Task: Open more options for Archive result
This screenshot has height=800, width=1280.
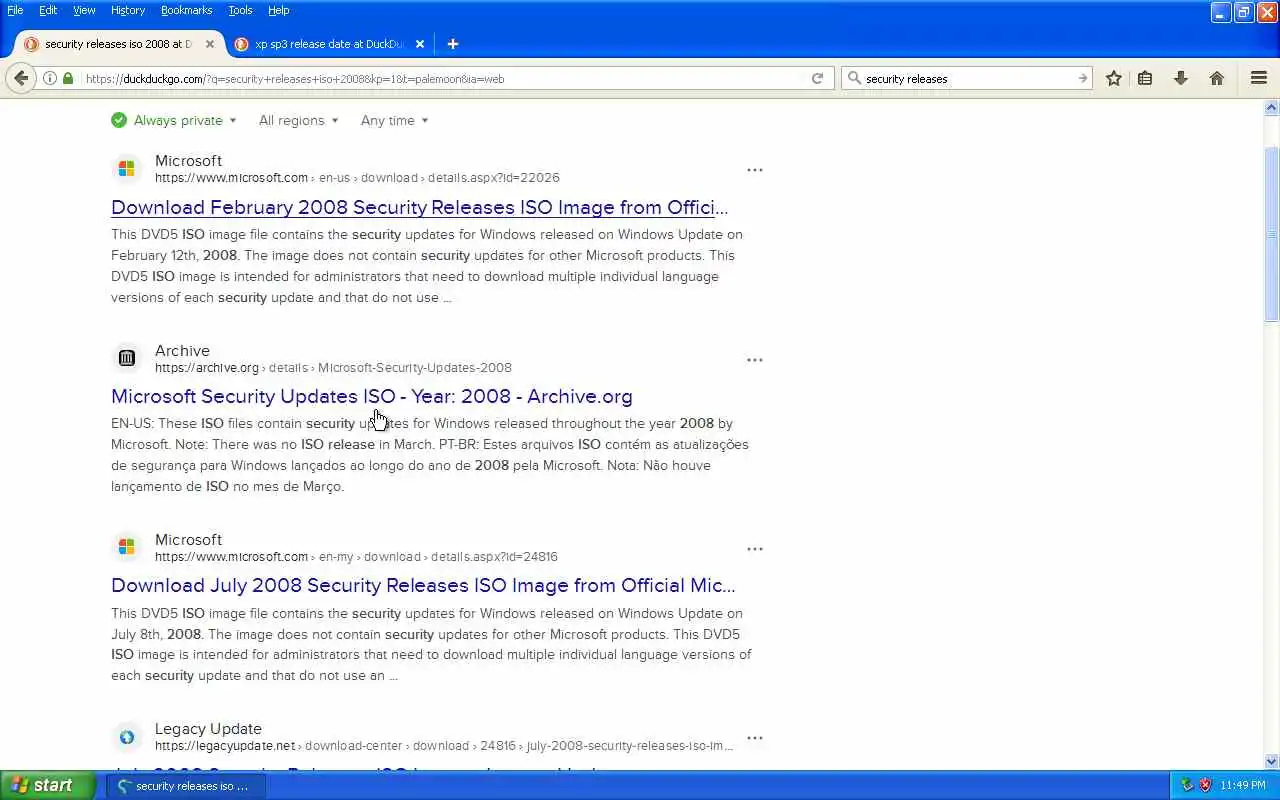Action: (755, 359)
